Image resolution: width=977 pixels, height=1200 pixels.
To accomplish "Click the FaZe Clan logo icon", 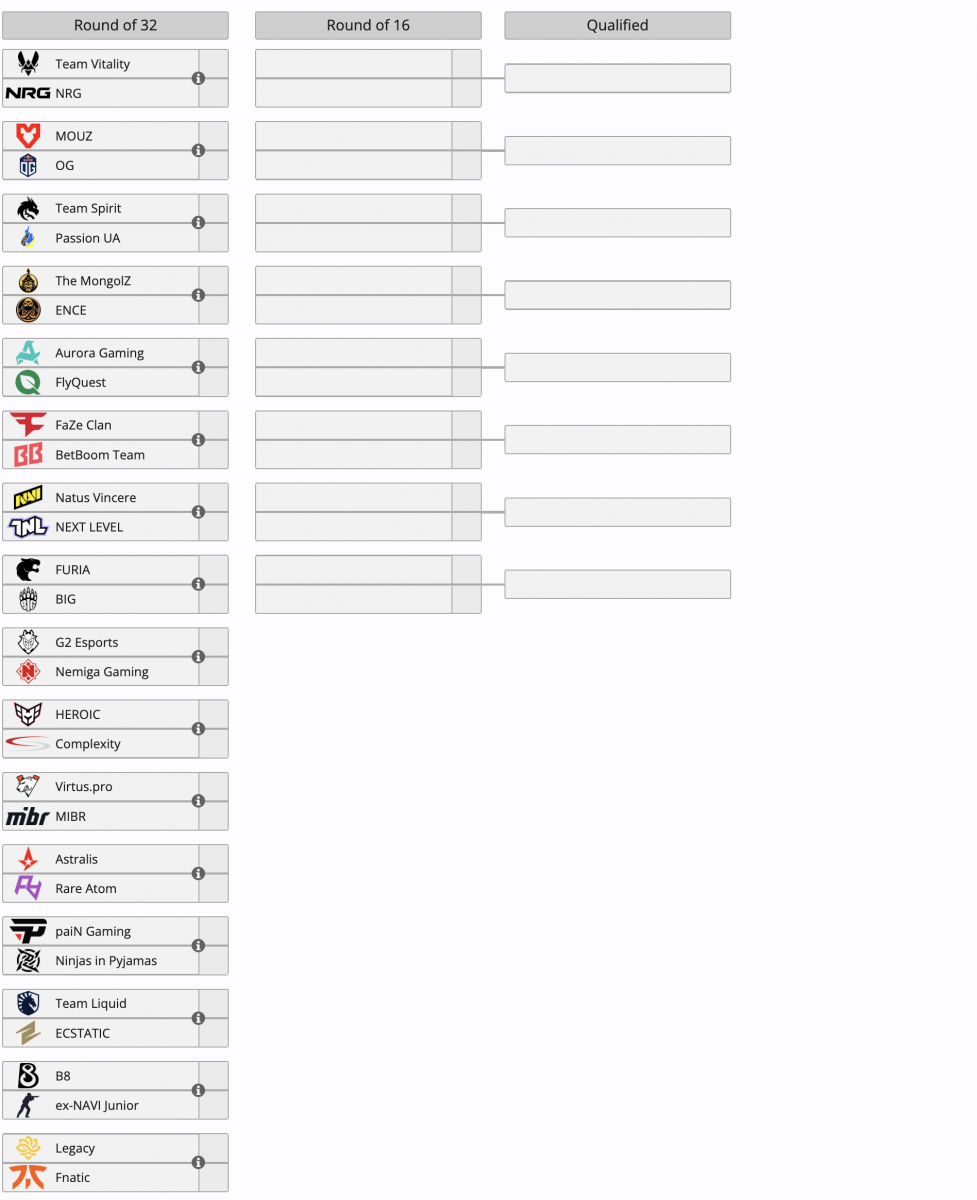I will point(28,425).
